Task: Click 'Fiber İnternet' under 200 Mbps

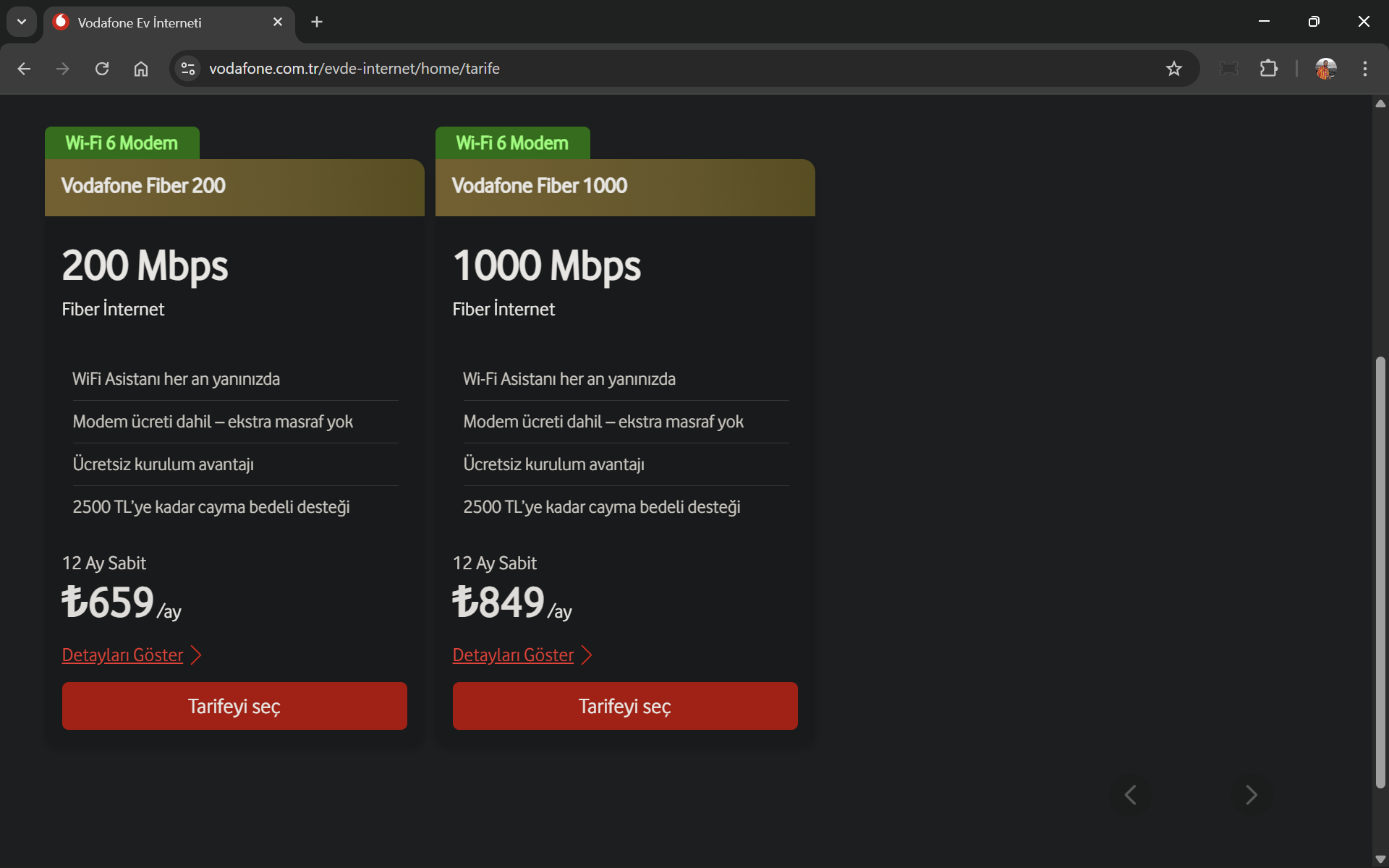Action: [113, 310]
